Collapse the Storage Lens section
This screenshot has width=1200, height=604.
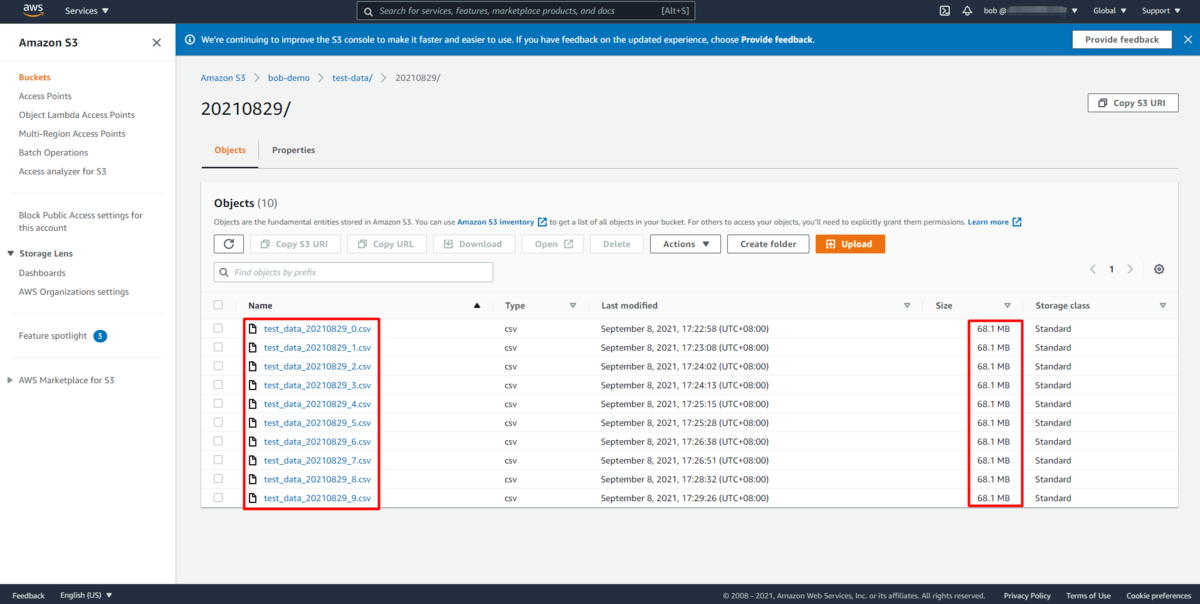pyautogui.click(x=10, y=254)
